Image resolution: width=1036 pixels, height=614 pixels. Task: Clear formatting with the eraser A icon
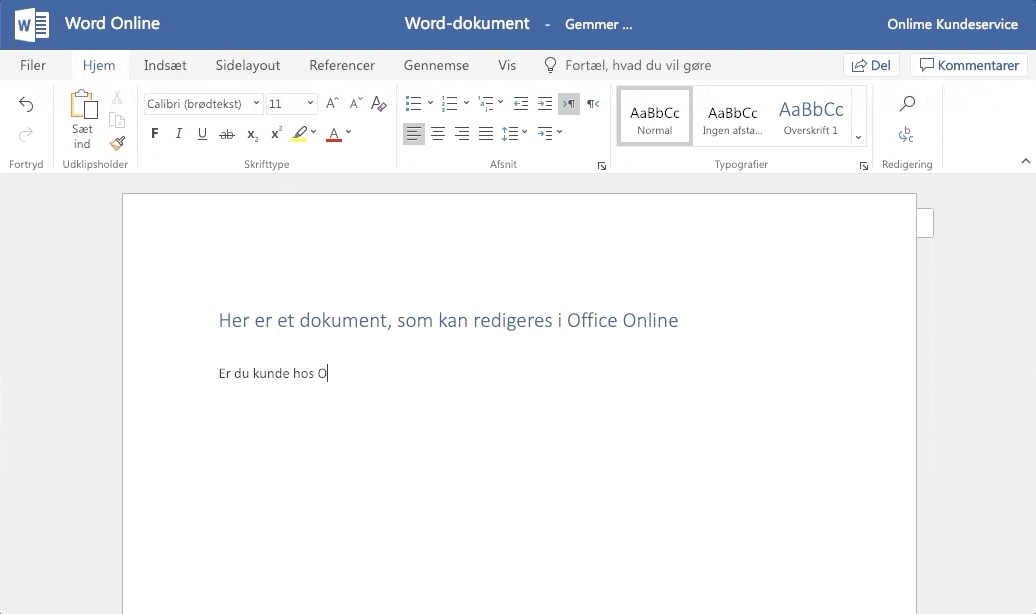click(379, 103)
